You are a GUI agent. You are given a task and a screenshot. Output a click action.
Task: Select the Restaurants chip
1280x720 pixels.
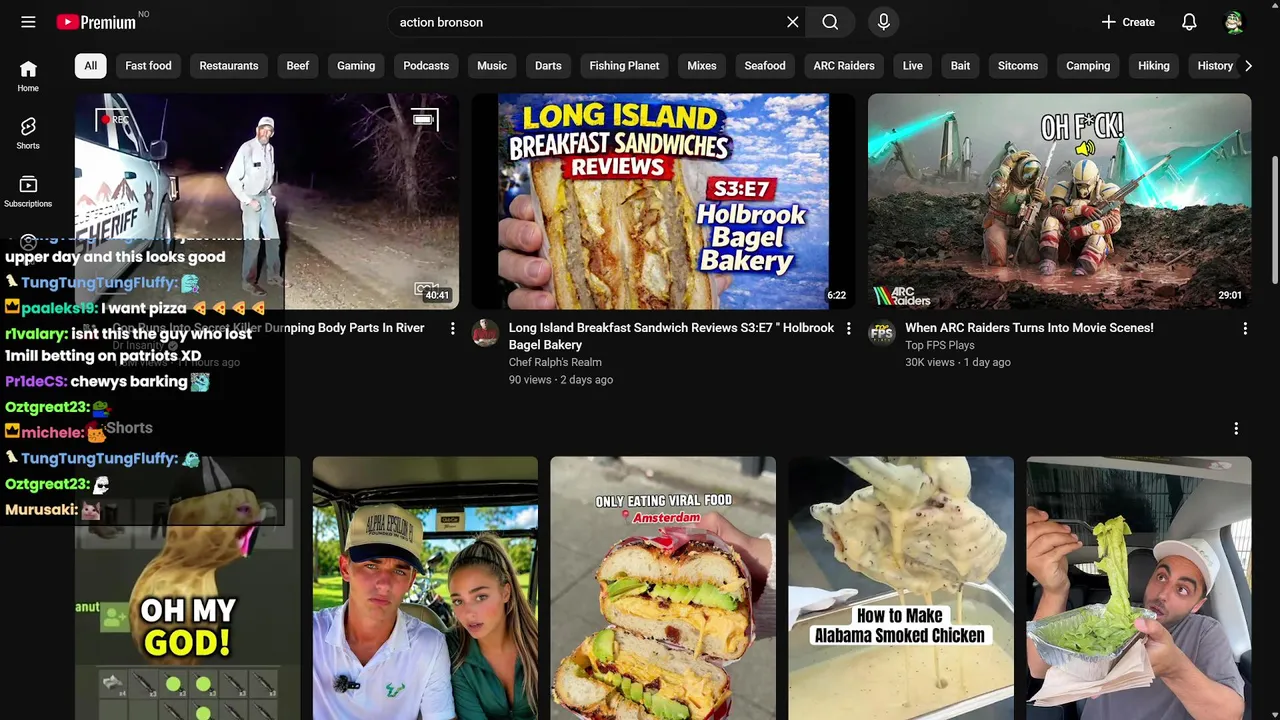click(229, 66)
